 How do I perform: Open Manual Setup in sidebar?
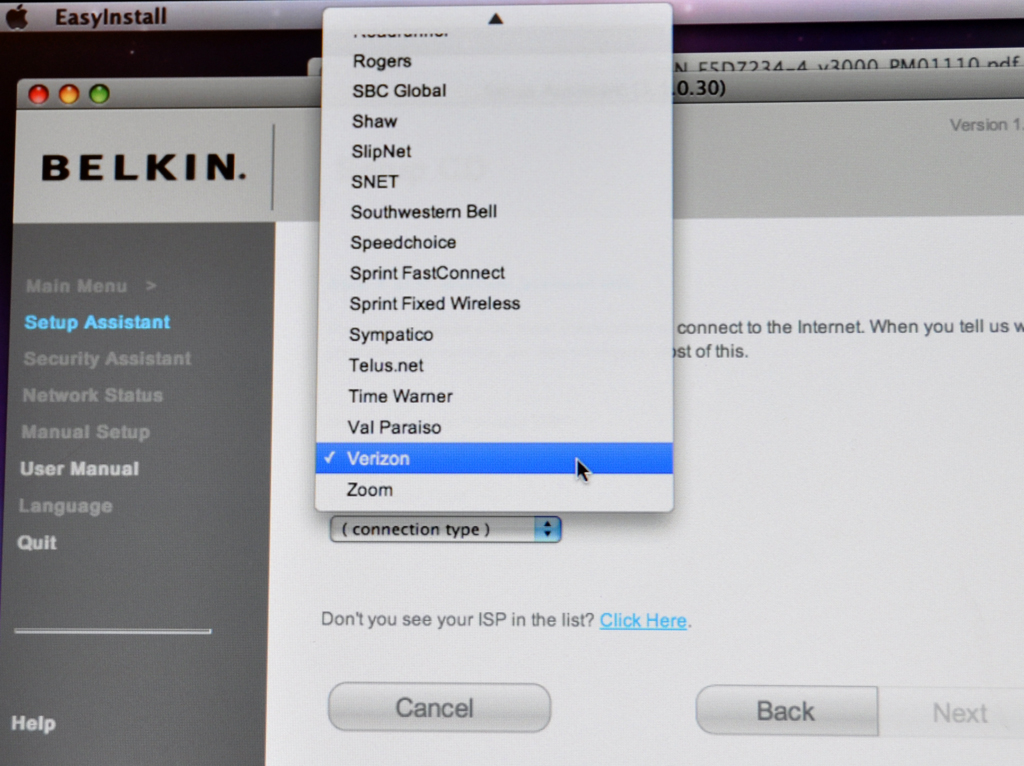click(86, 432)
